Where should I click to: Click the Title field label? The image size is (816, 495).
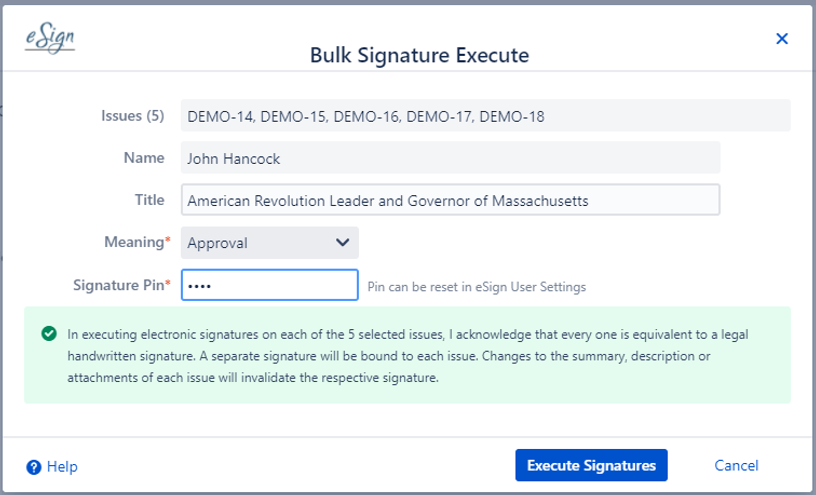click(x=149, y=200)
